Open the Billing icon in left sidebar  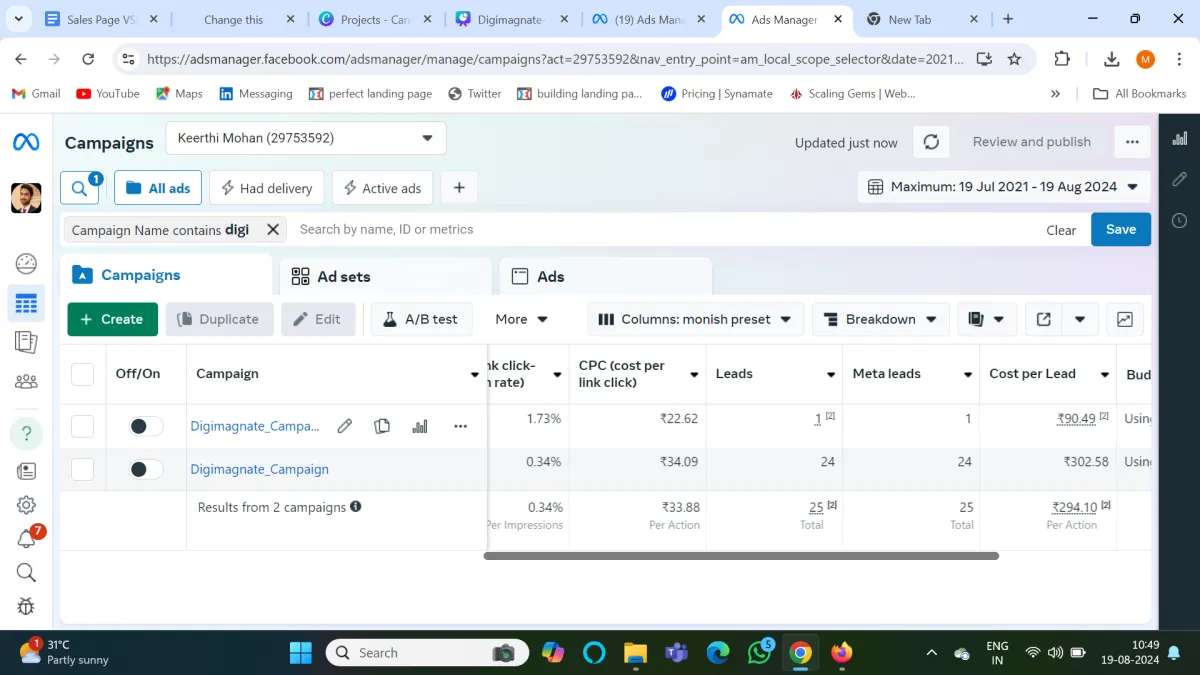tap(26, 471)
